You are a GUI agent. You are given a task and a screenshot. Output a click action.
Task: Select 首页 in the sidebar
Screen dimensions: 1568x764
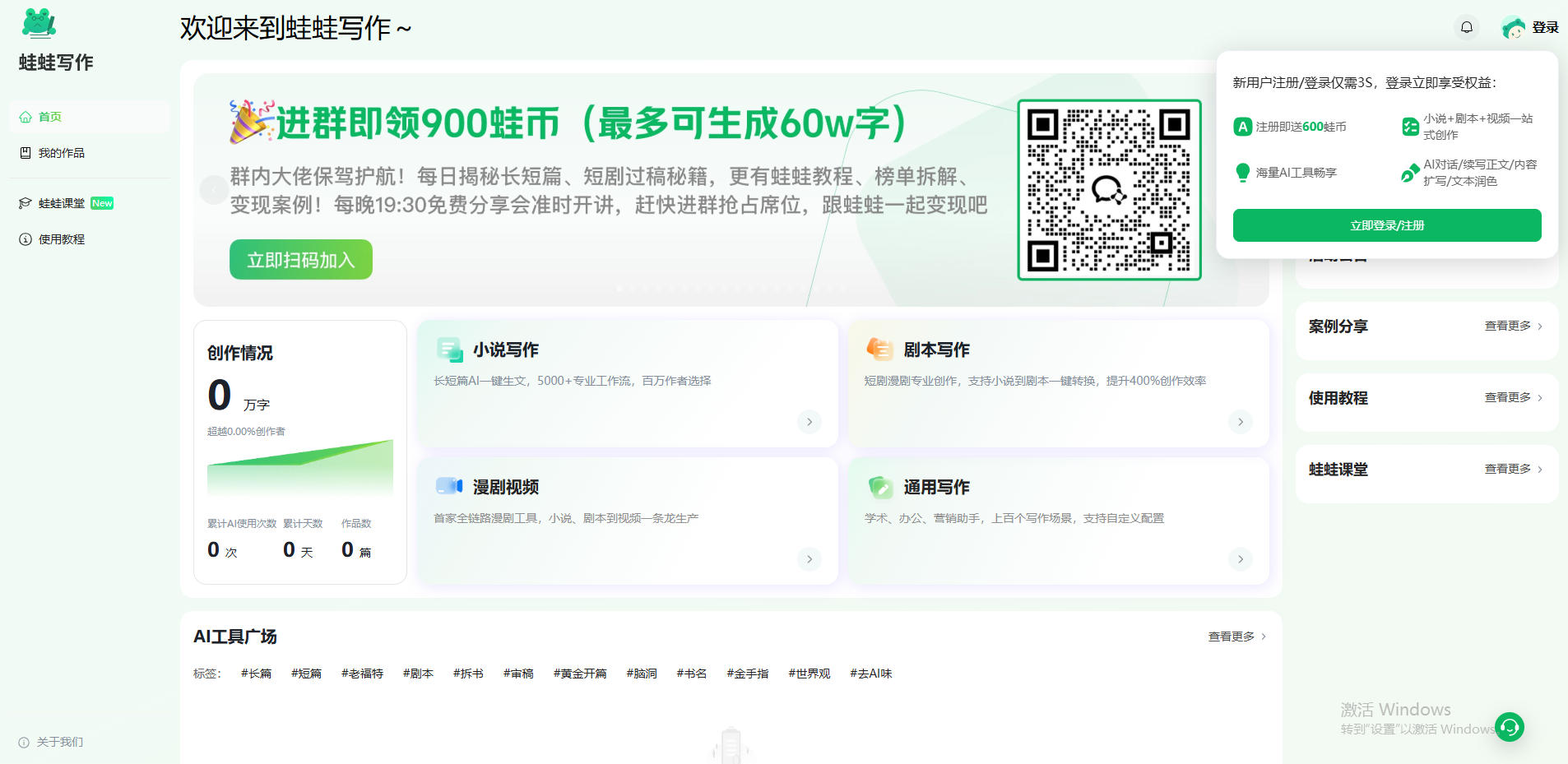pos(89,117)
